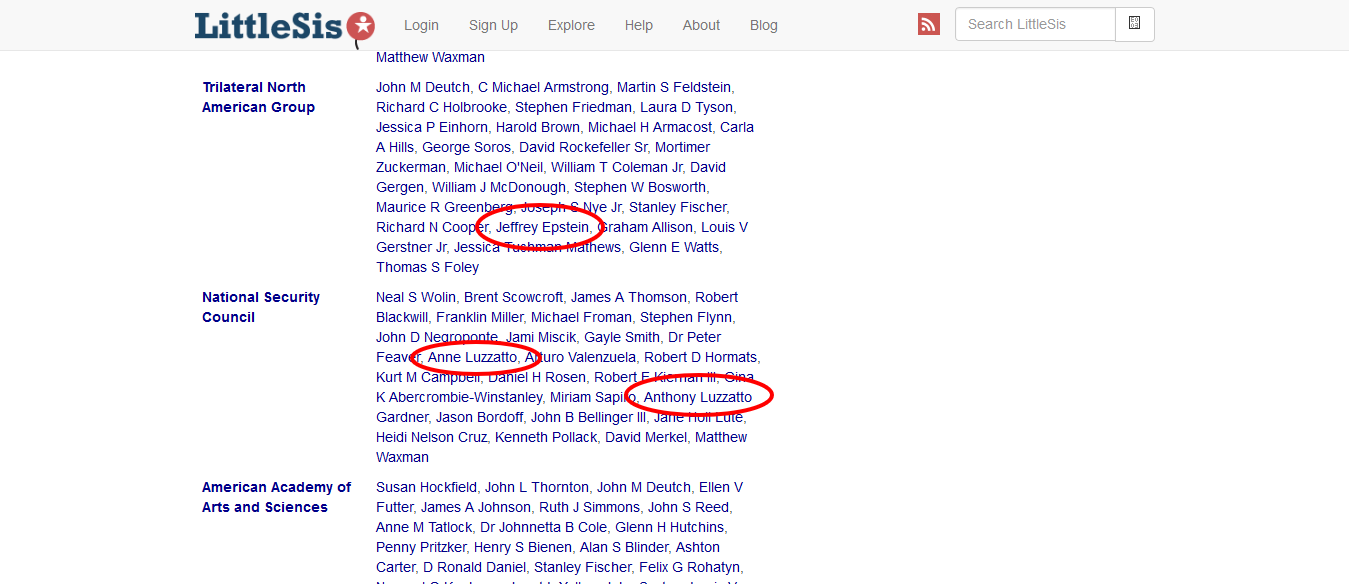The height and width of the screenshot is (584, 1349).
Task: Click Glenn E Watts link
Action: pyautogui.click(x=675, y=247)
